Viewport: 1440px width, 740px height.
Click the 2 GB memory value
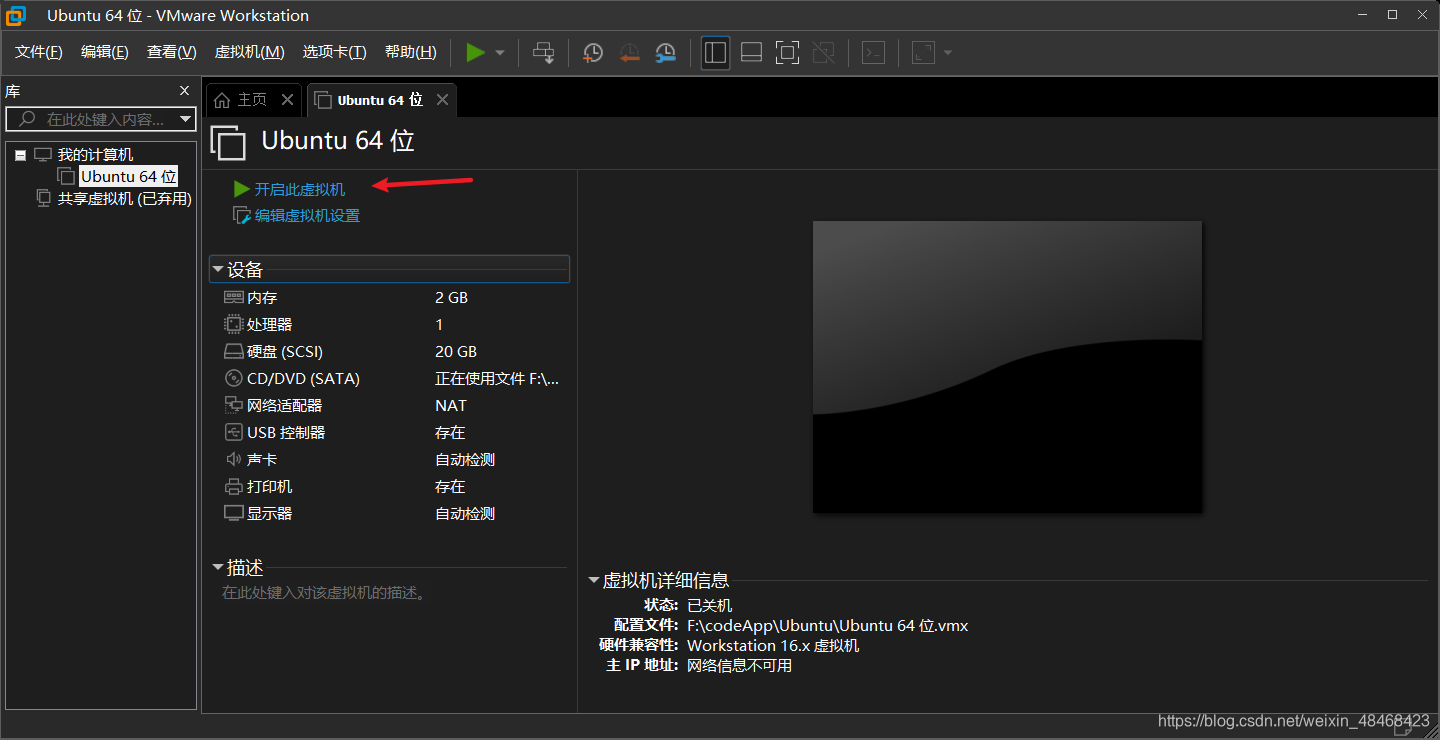tap(452, 297)
